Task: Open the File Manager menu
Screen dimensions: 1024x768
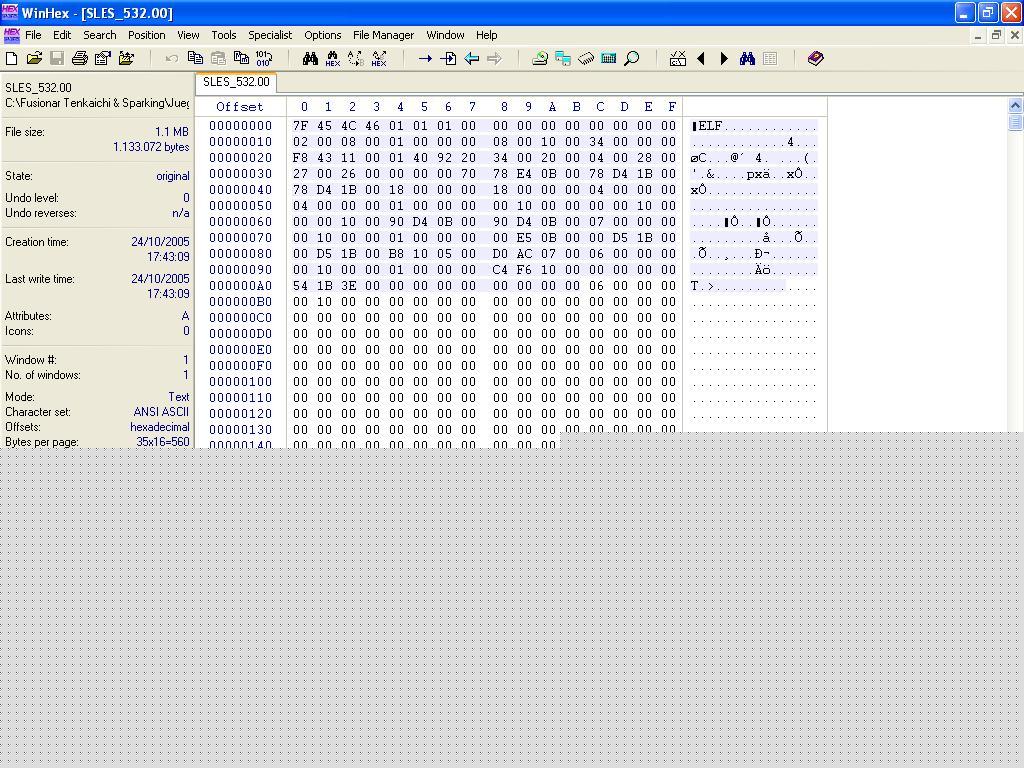Action: 383,35
